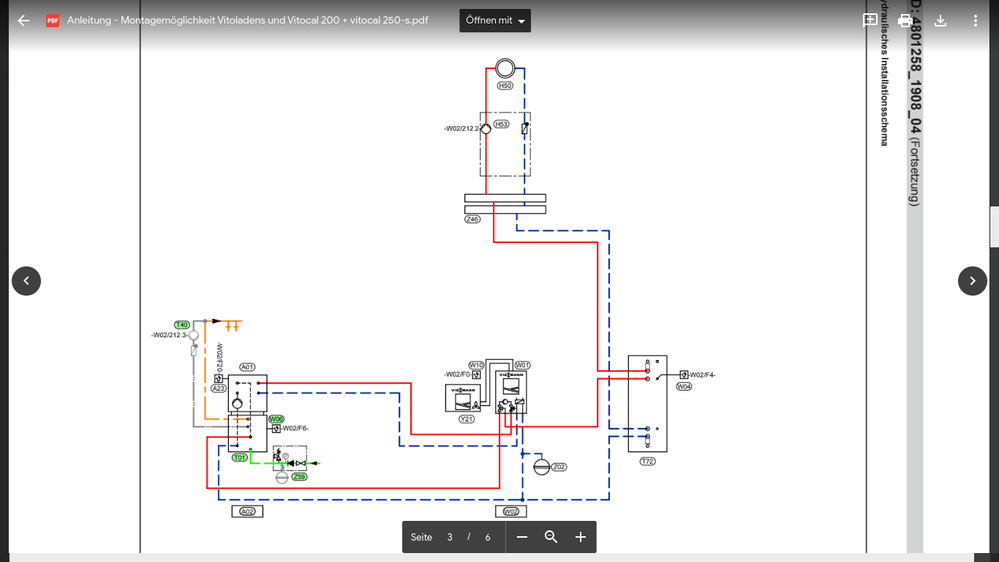Open the 'Öffnen mit' dropdown
The height and width of the screenshot is (562, 999).
(495, 20)
